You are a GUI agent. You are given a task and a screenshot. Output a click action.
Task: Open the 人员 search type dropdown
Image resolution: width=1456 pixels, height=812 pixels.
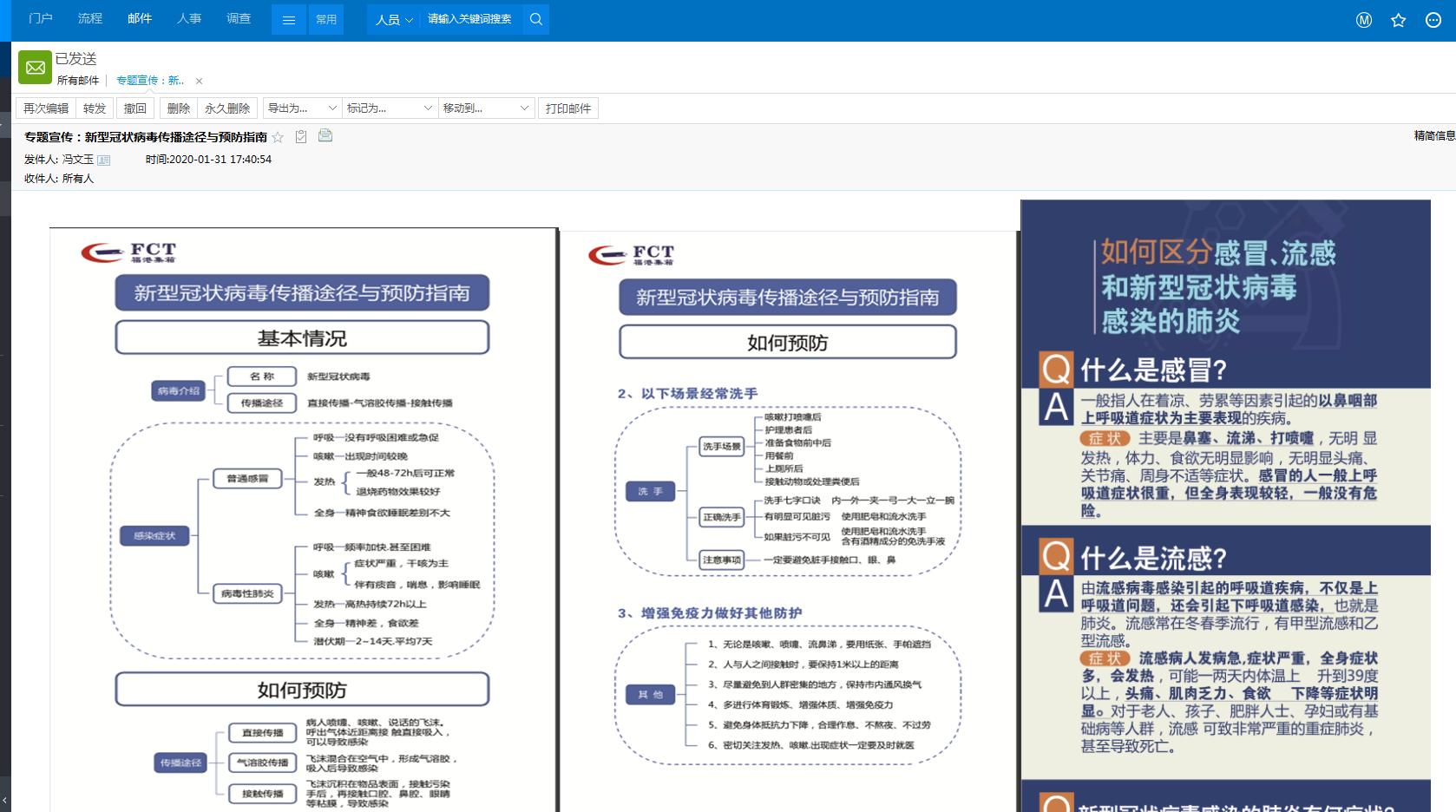(x=394, y=19)
